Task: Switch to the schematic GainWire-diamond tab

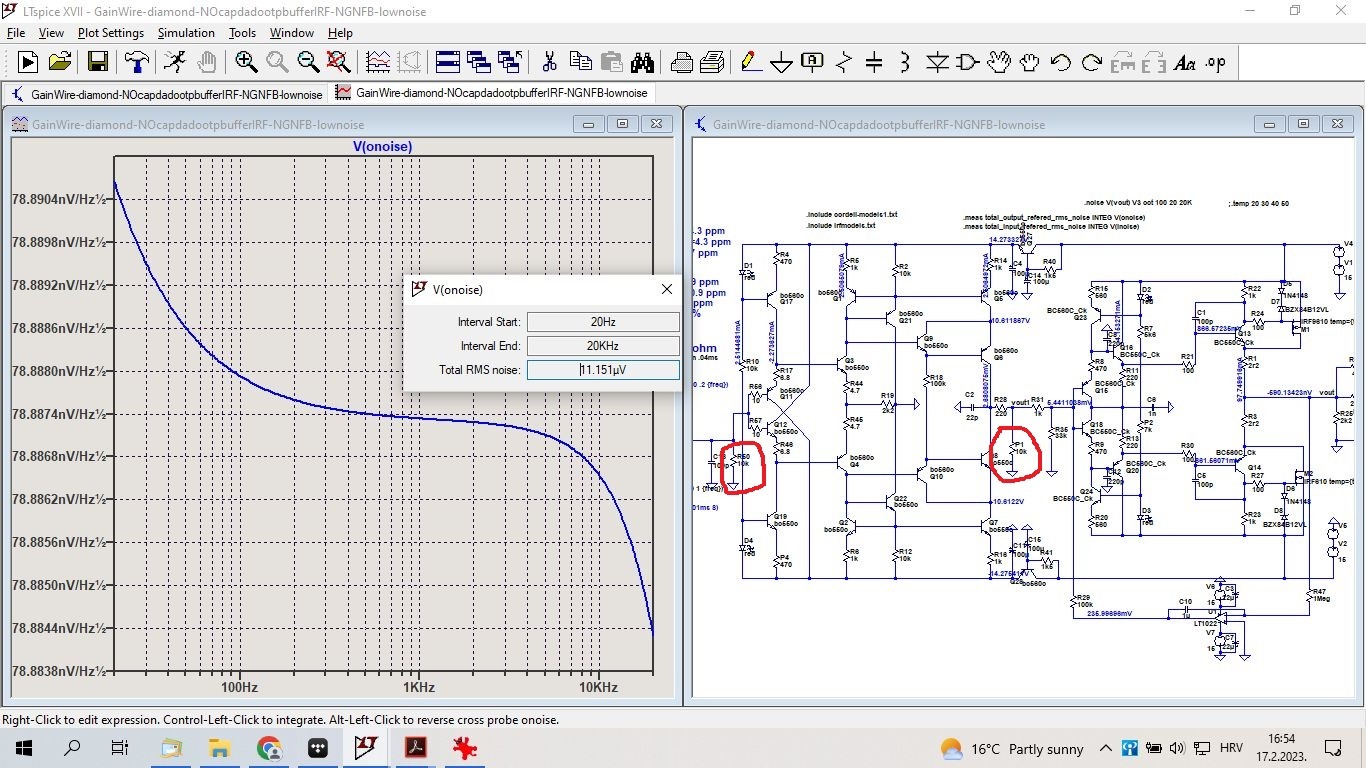Action: point(167,93)
